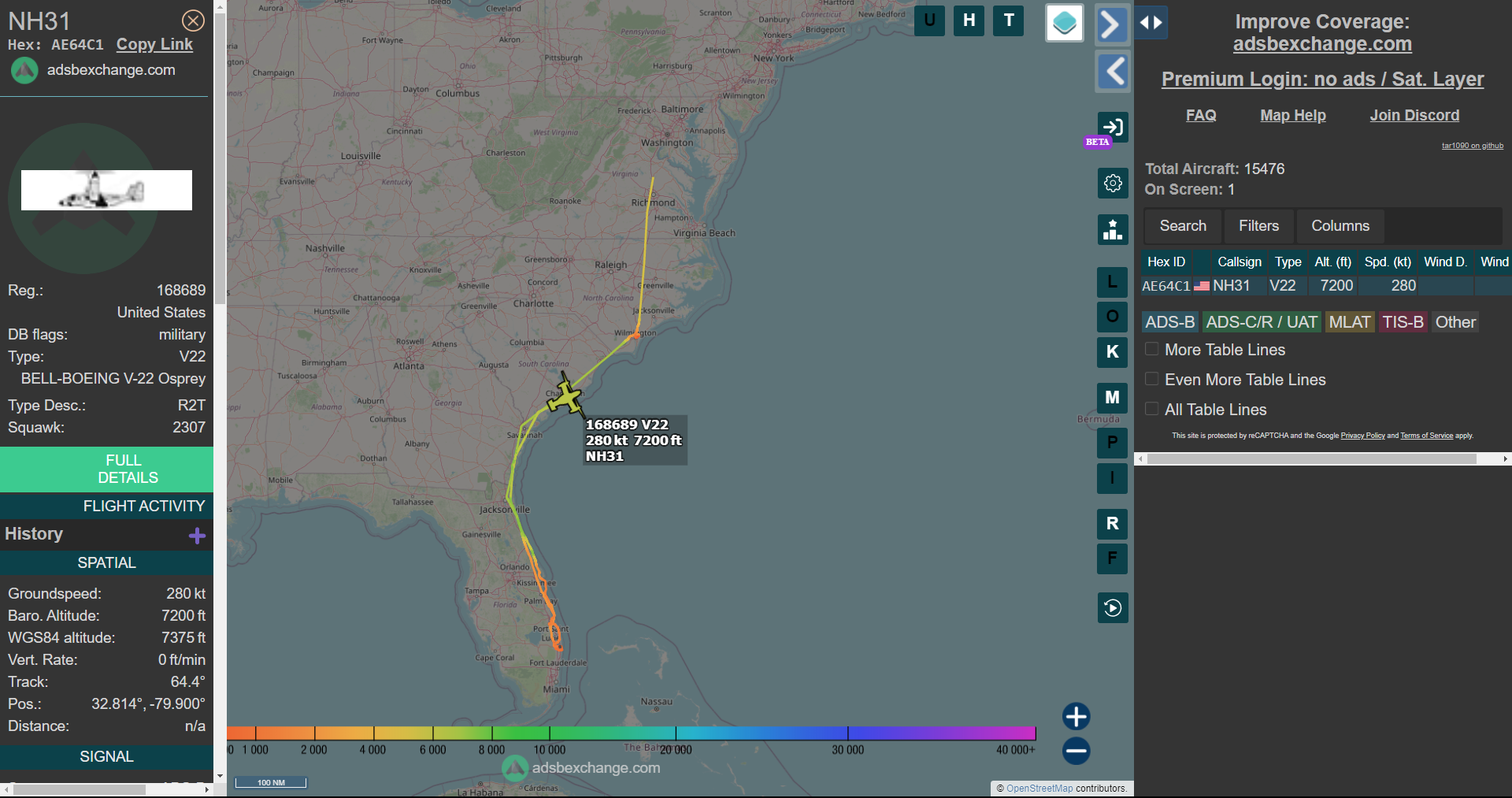Open the Columns tab

[1340, 226]
